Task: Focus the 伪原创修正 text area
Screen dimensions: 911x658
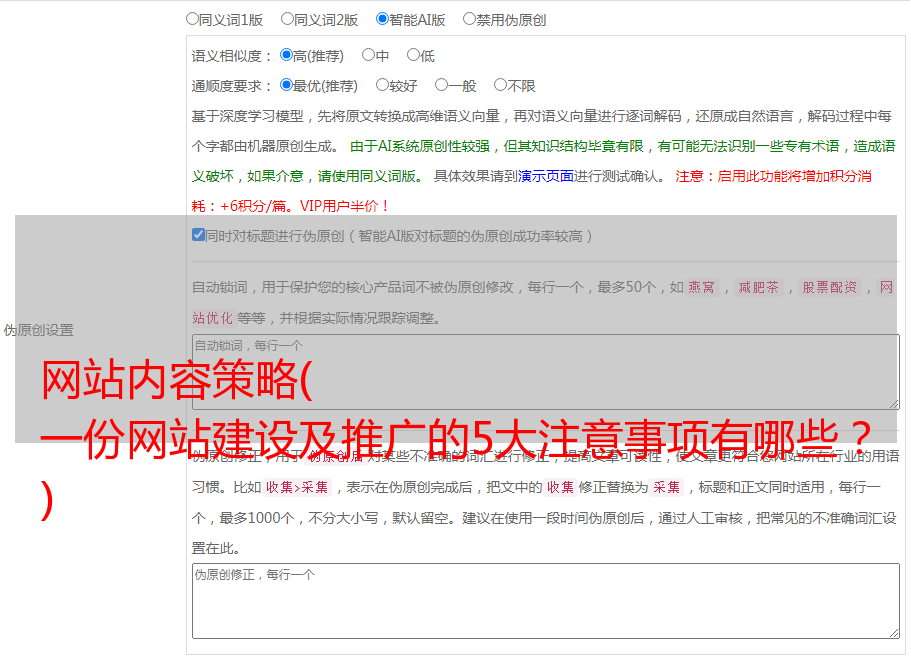Action: tap(546, 601)
